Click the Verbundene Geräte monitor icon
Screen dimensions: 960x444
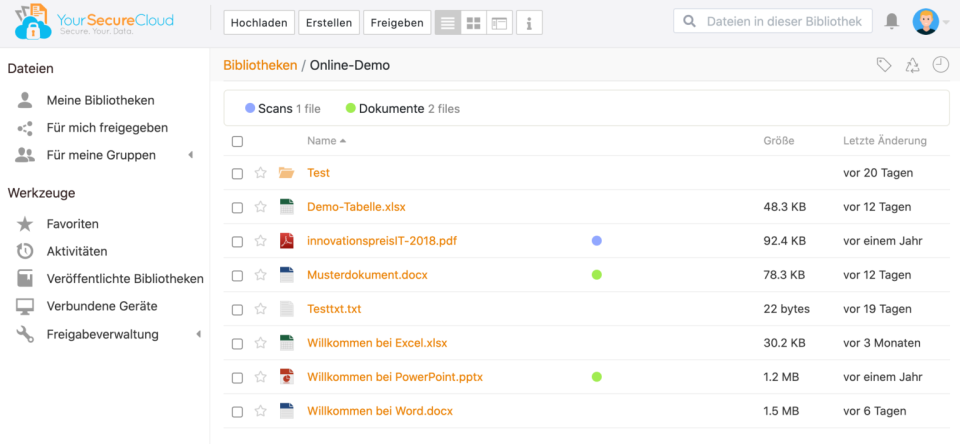pos(24,306)
